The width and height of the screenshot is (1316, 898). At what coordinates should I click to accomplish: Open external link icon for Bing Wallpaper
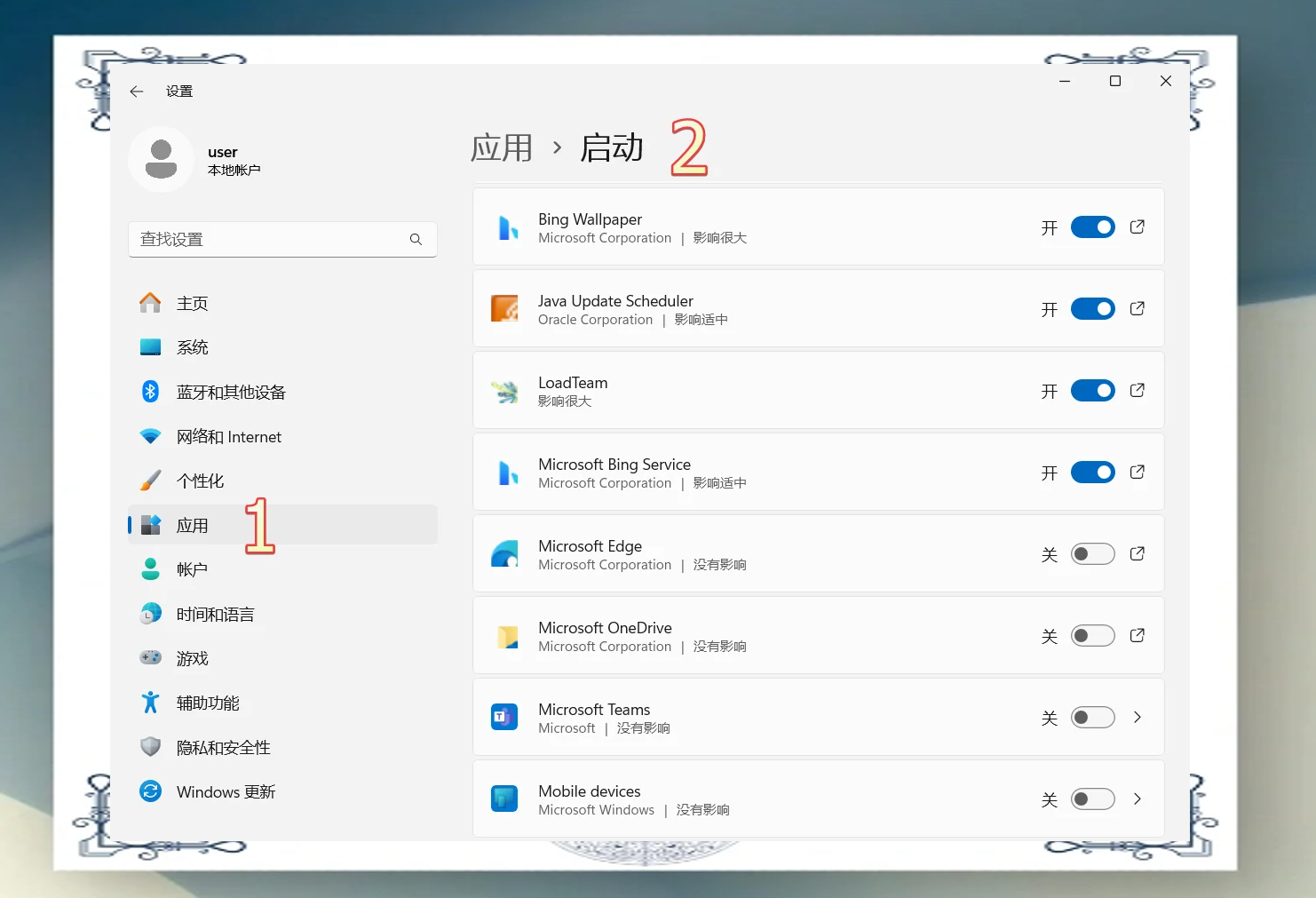tap(1137, 227)
